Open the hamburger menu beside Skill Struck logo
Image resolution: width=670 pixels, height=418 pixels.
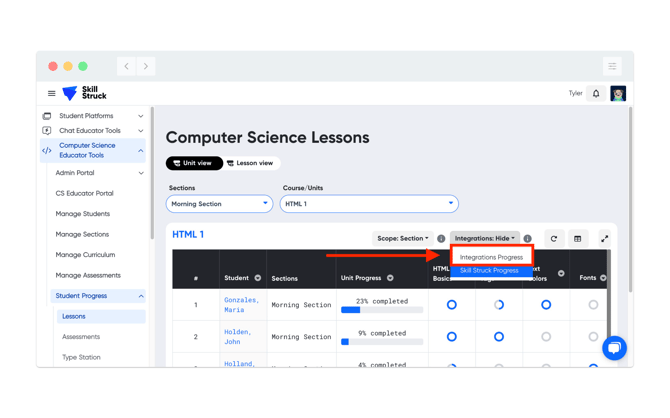(x=51, y=93)
